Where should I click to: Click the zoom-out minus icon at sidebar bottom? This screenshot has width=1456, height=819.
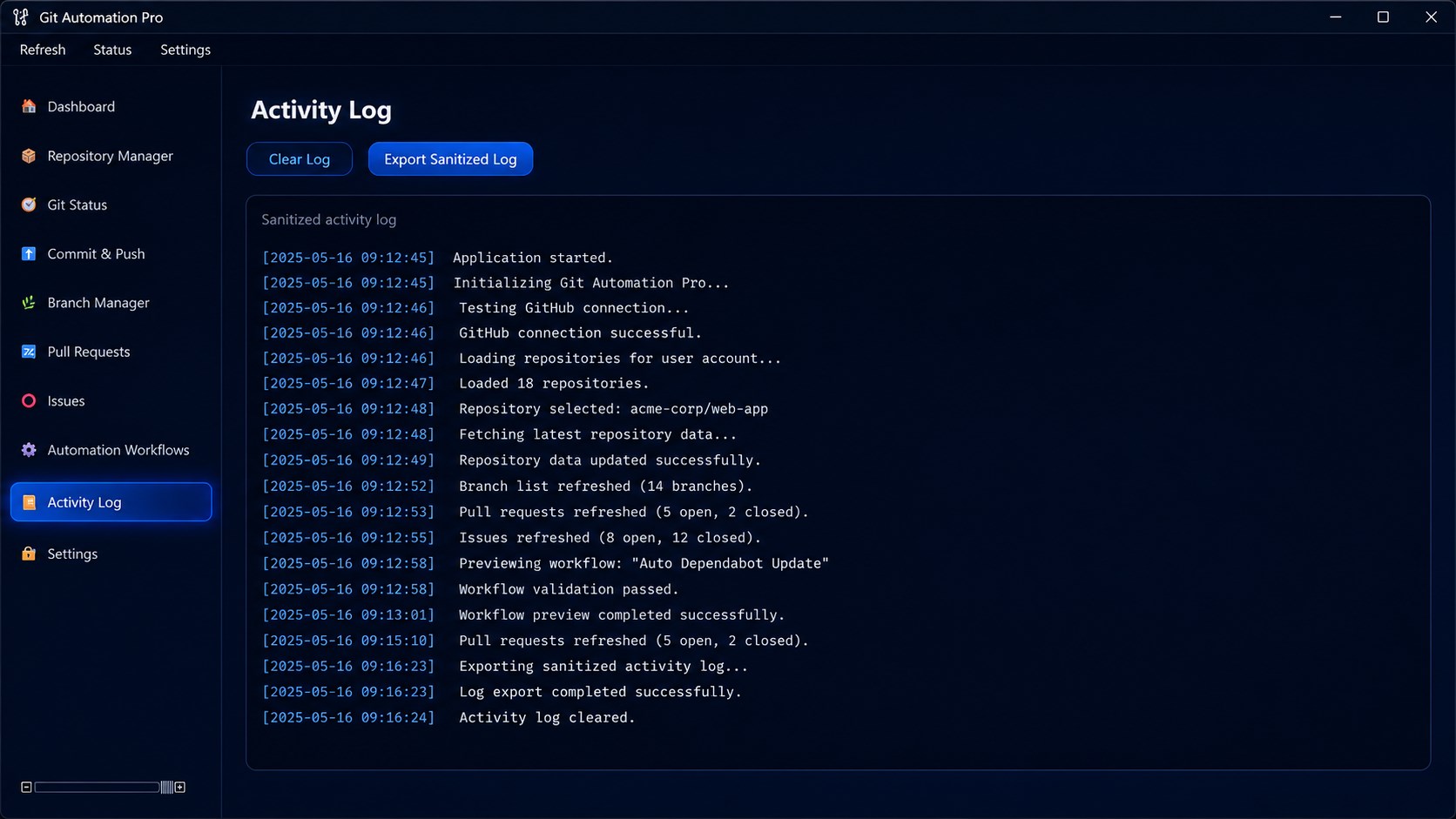click(26, 787)
